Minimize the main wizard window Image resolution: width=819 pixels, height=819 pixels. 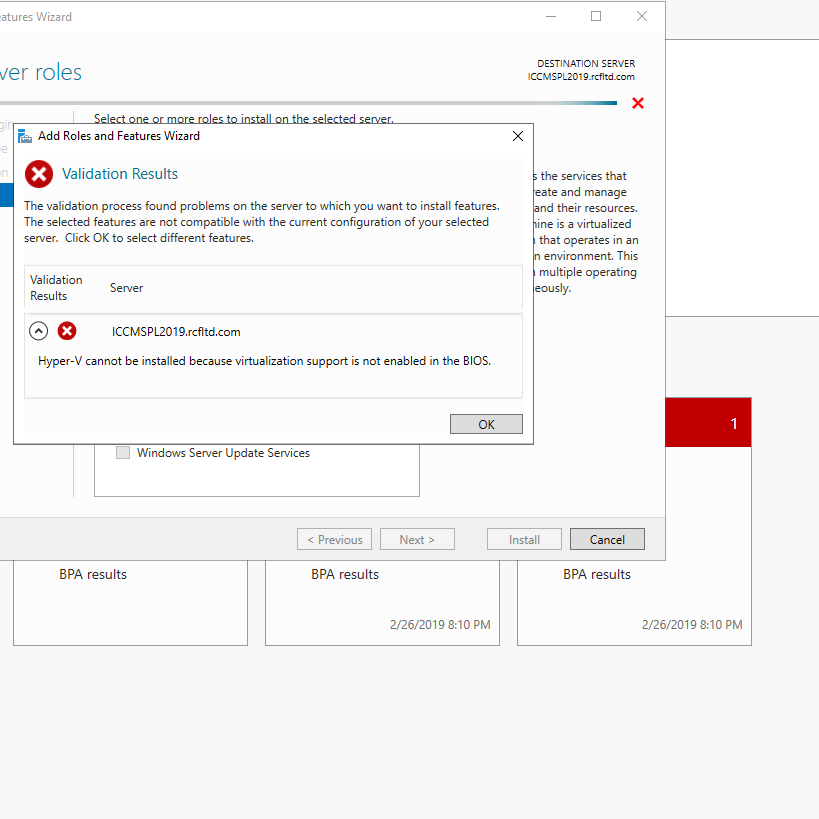pyautogui.click(x=550, y=16)
